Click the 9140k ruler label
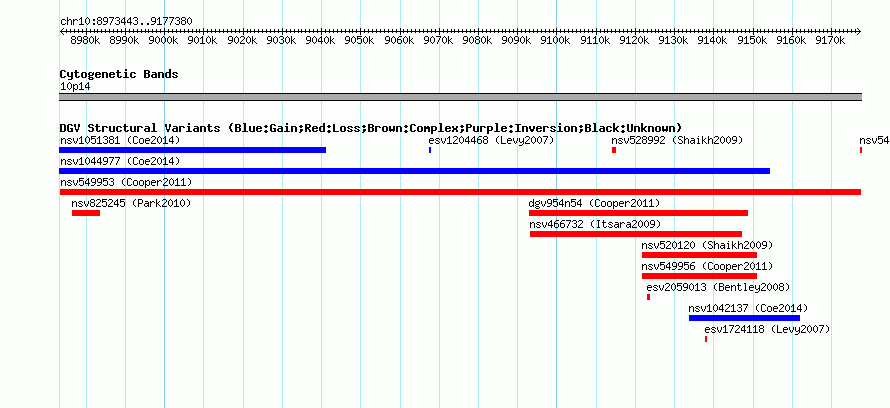This screenshot has height=408, width=890. pos(713,41)
